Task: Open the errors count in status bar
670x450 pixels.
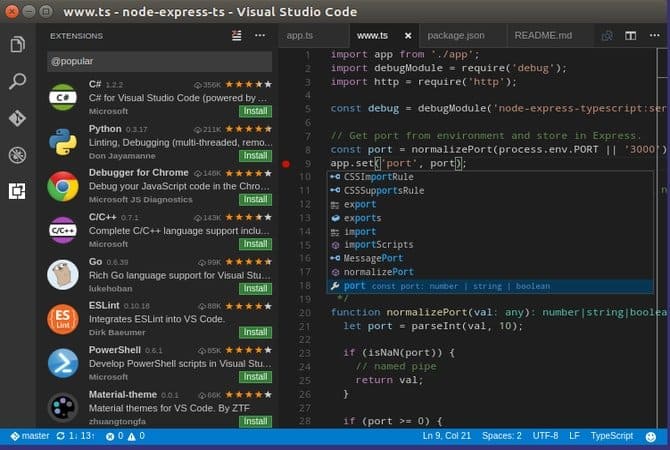Action: pyautogui.click(x=115, y=436)
